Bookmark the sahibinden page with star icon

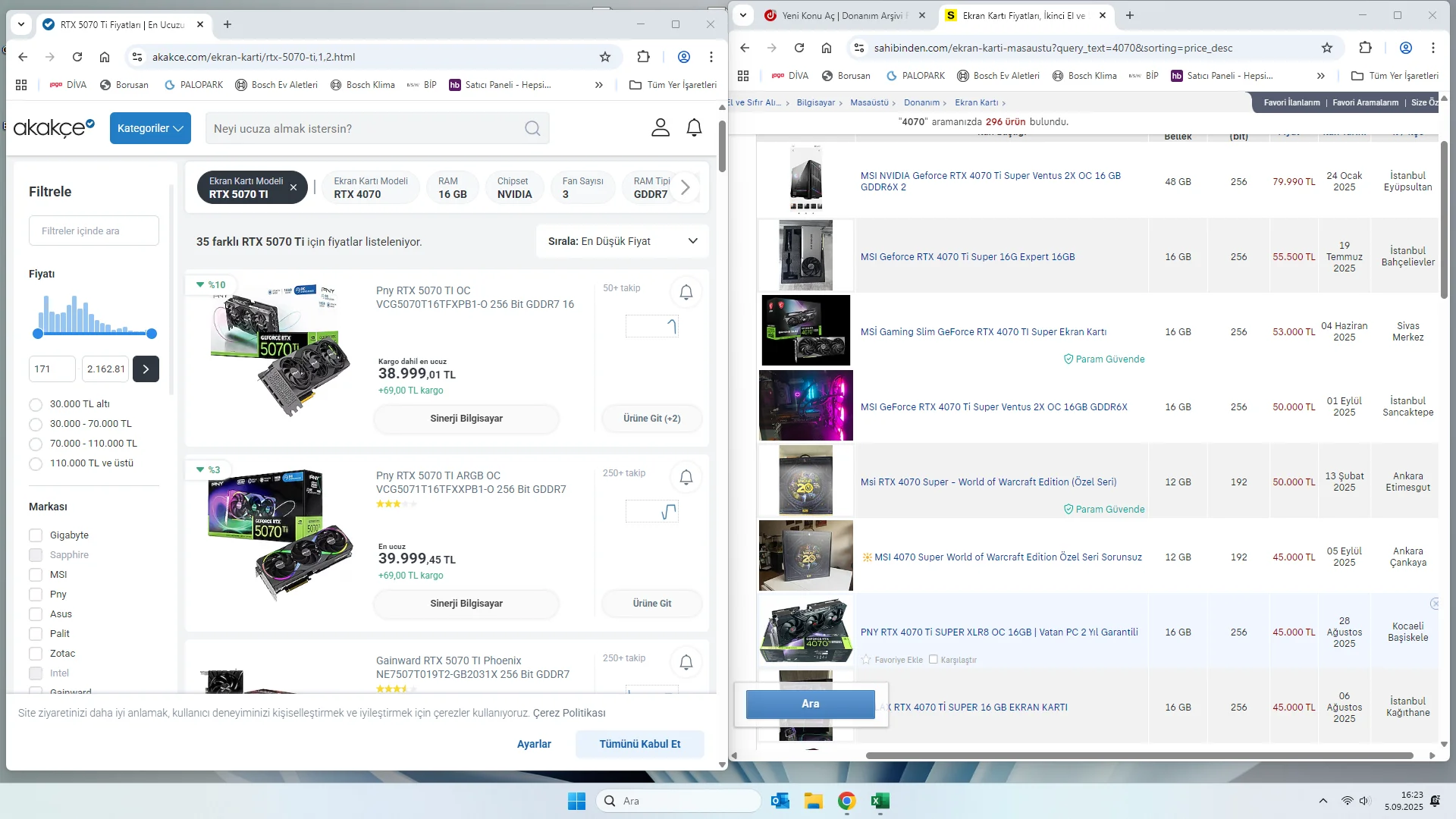(x=1326, y=48)
